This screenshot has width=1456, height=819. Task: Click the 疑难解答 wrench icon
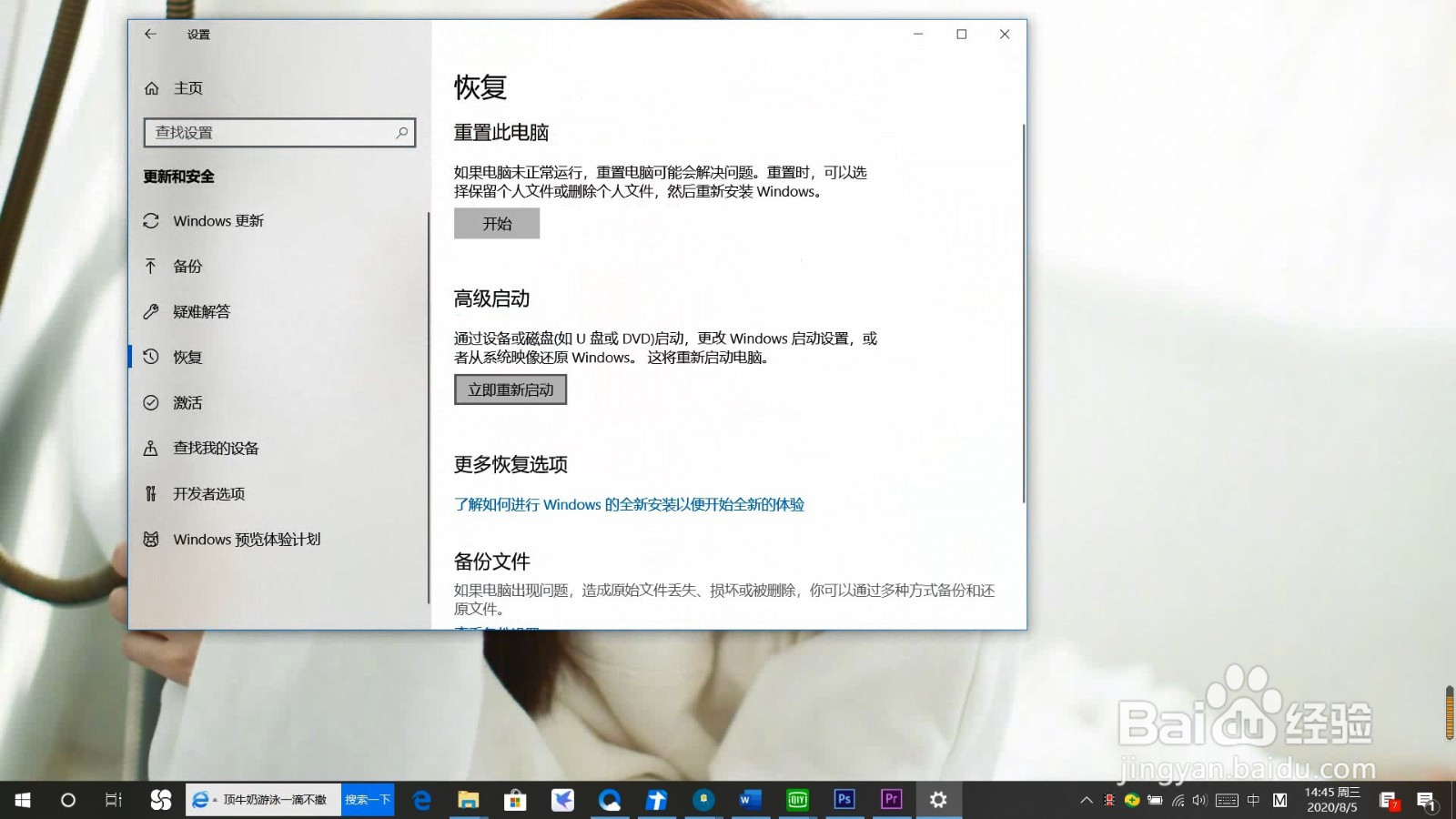pos(151,311)
